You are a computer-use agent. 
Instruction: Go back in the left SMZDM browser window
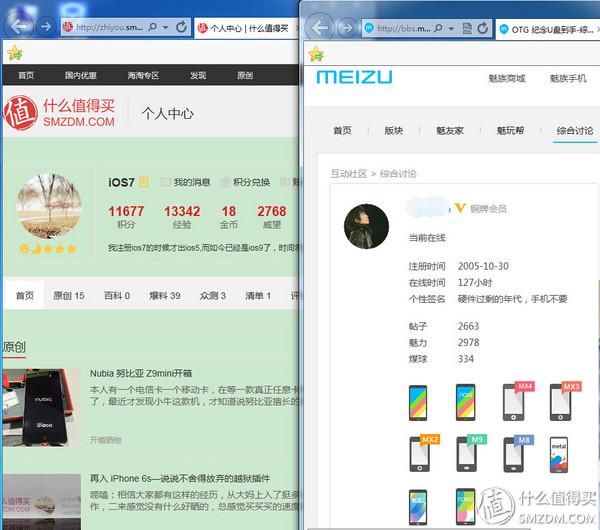point(19,25)
